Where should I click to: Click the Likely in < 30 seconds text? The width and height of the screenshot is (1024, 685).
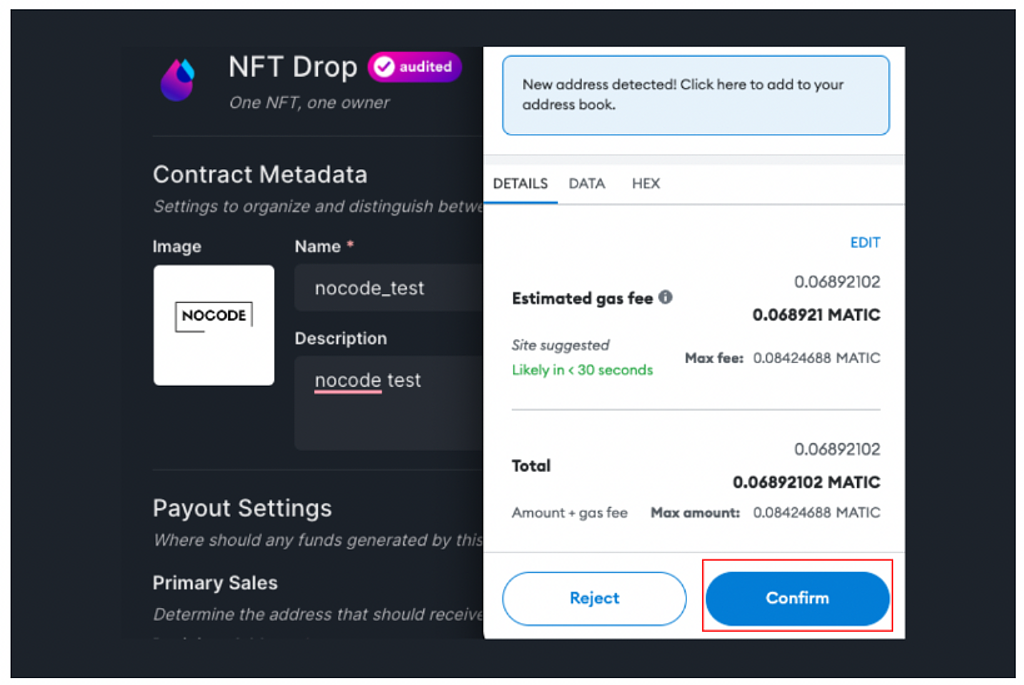tap(582, 370)
